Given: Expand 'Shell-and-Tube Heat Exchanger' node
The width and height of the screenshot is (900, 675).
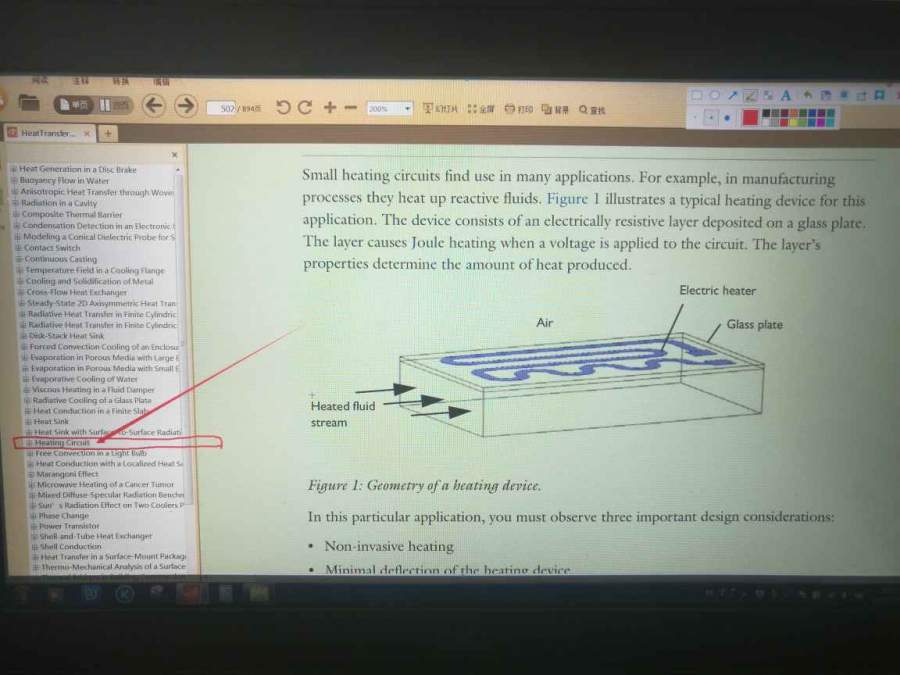Looking at the screenshot, I should click(x=34, y=536).
